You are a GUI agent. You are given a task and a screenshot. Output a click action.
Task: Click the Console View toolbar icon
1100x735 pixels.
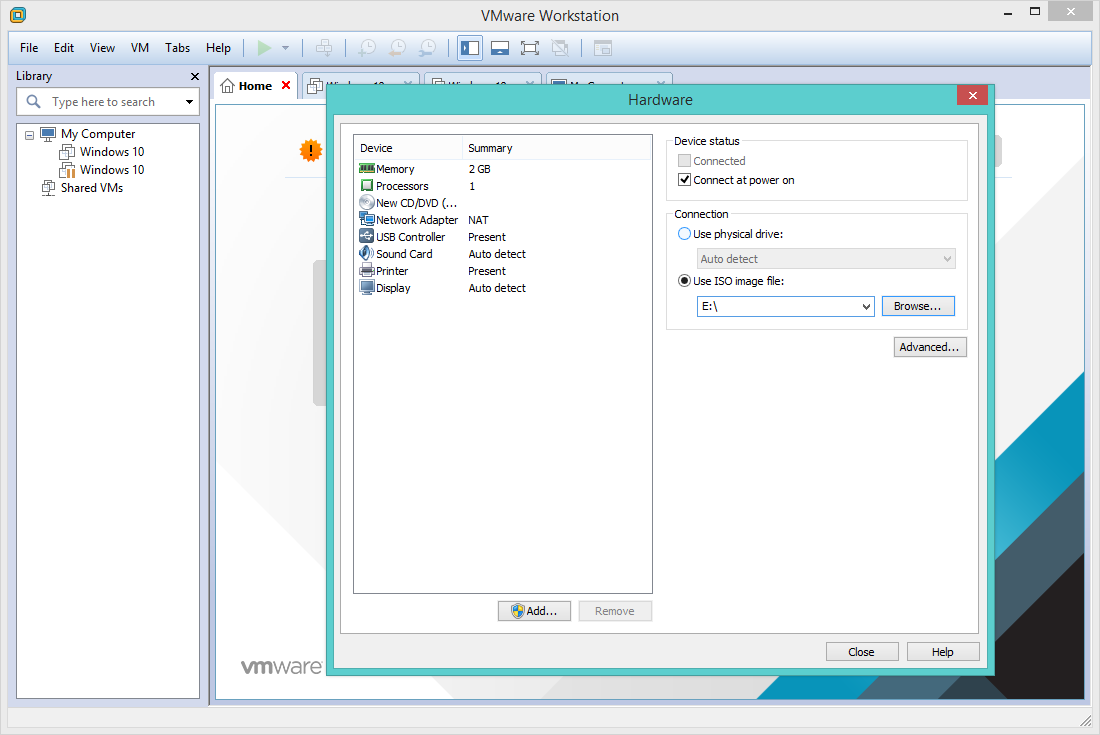tap(603, 48)
